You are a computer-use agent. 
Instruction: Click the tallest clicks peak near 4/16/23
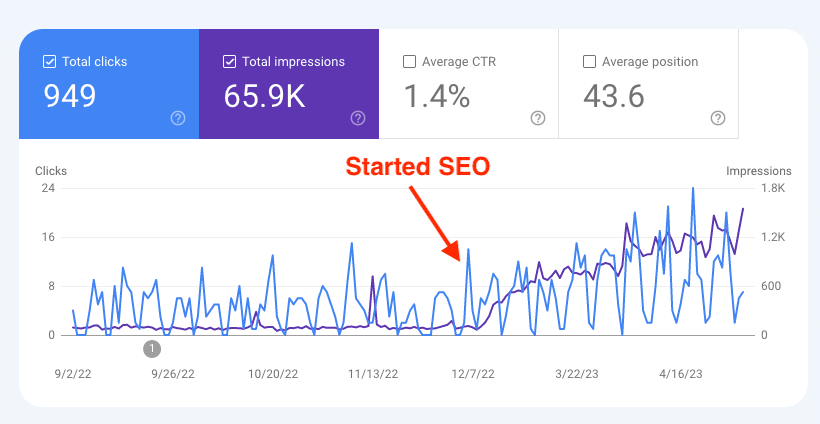(693, 188)
